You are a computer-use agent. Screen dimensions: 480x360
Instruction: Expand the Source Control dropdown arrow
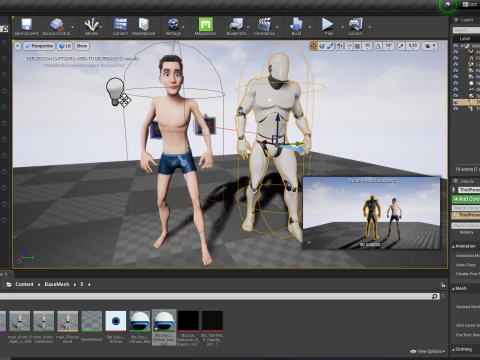click(x=72, y=27)
